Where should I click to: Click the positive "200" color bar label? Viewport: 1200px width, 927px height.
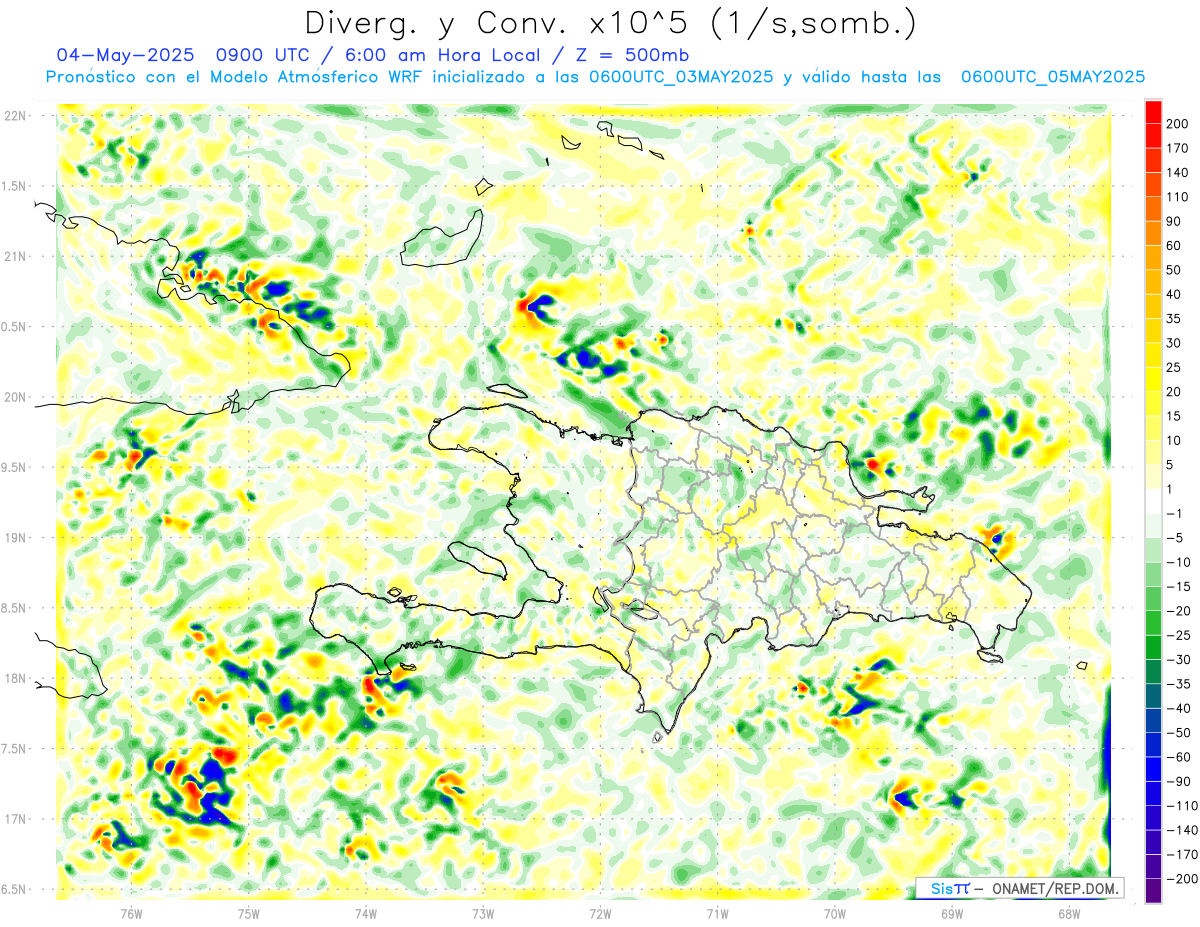(x=1177, y=124)
